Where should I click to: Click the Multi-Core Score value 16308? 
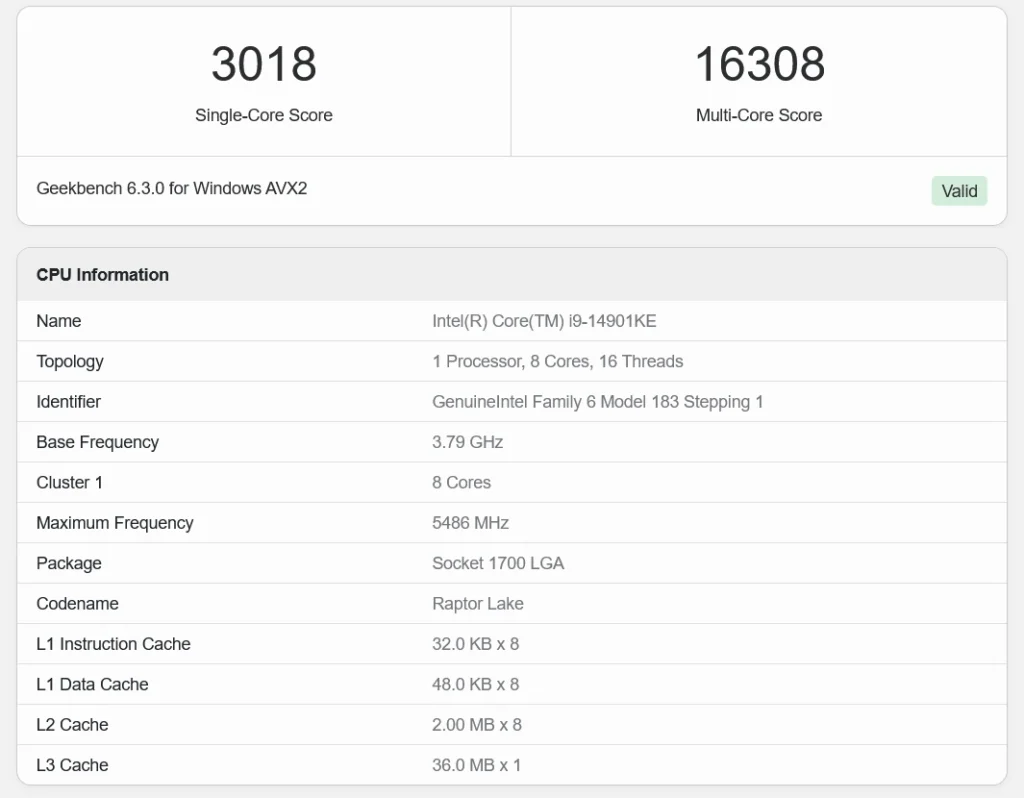[x=759, y=65]
